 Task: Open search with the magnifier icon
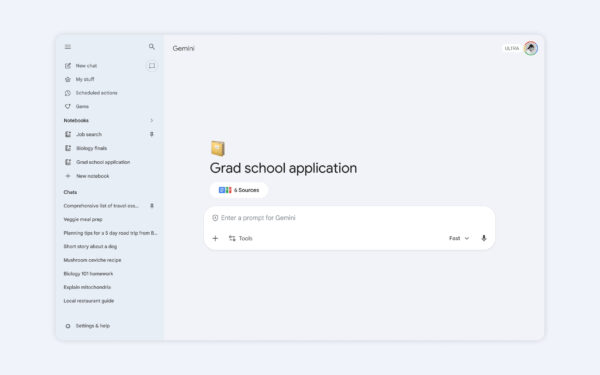(152, 47)
